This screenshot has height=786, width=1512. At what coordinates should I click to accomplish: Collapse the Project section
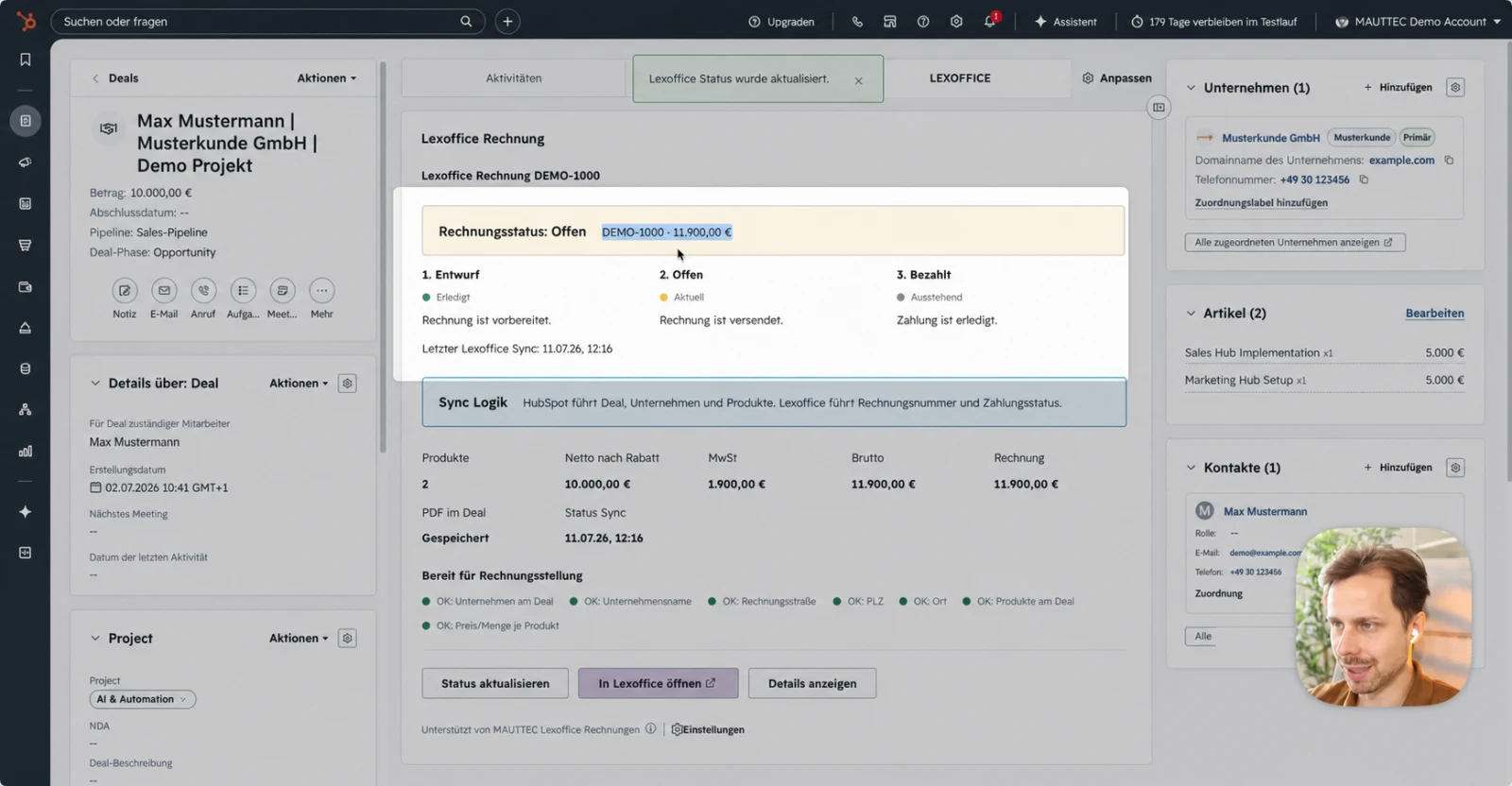coord(94,639)
